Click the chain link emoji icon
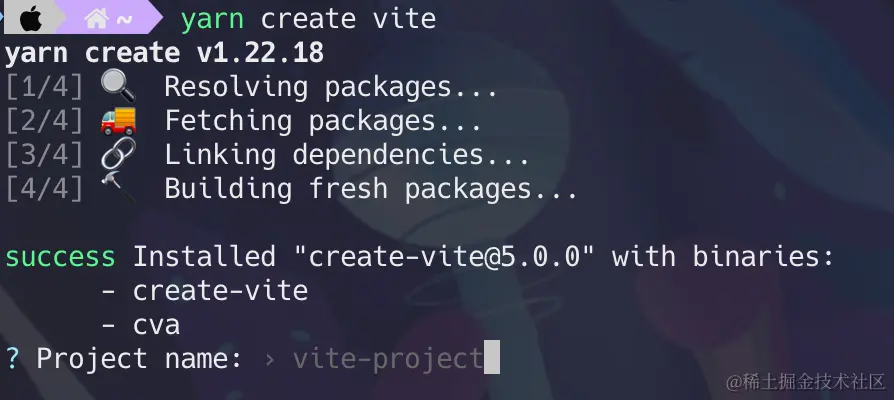Viewport: 894px width, 400px height. 118,154
